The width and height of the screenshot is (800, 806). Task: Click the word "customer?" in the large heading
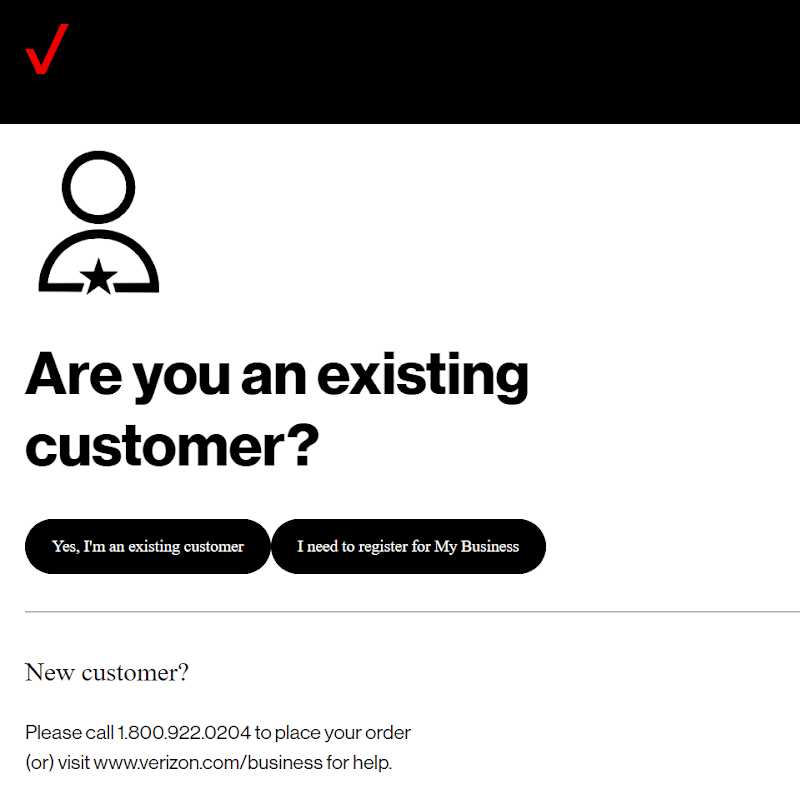[172, 446]
